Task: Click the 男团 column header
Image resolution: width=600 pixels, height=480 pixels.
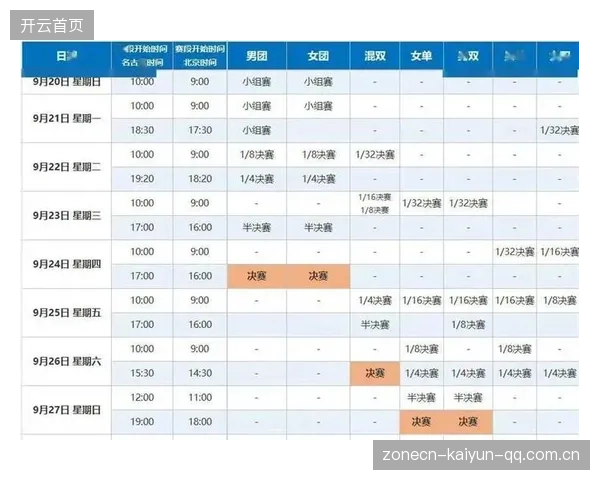Action: [257, 56]
